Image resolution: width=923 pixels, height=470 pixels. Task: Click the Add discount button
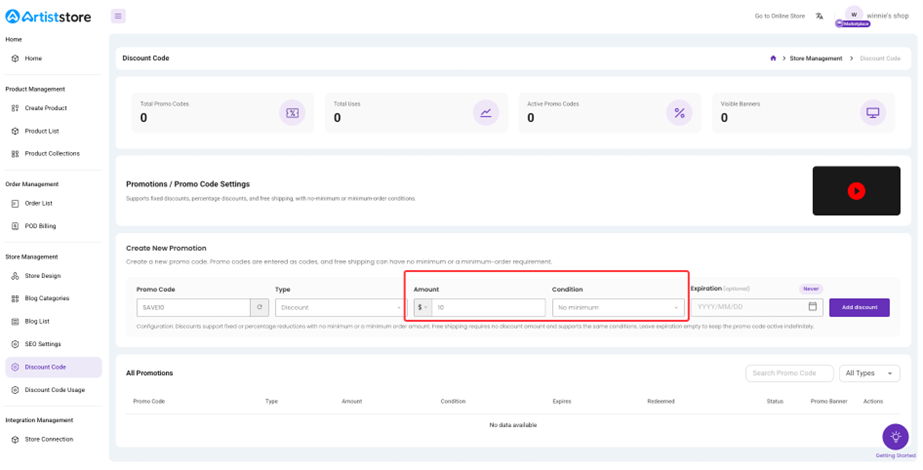tap(859, 307)
